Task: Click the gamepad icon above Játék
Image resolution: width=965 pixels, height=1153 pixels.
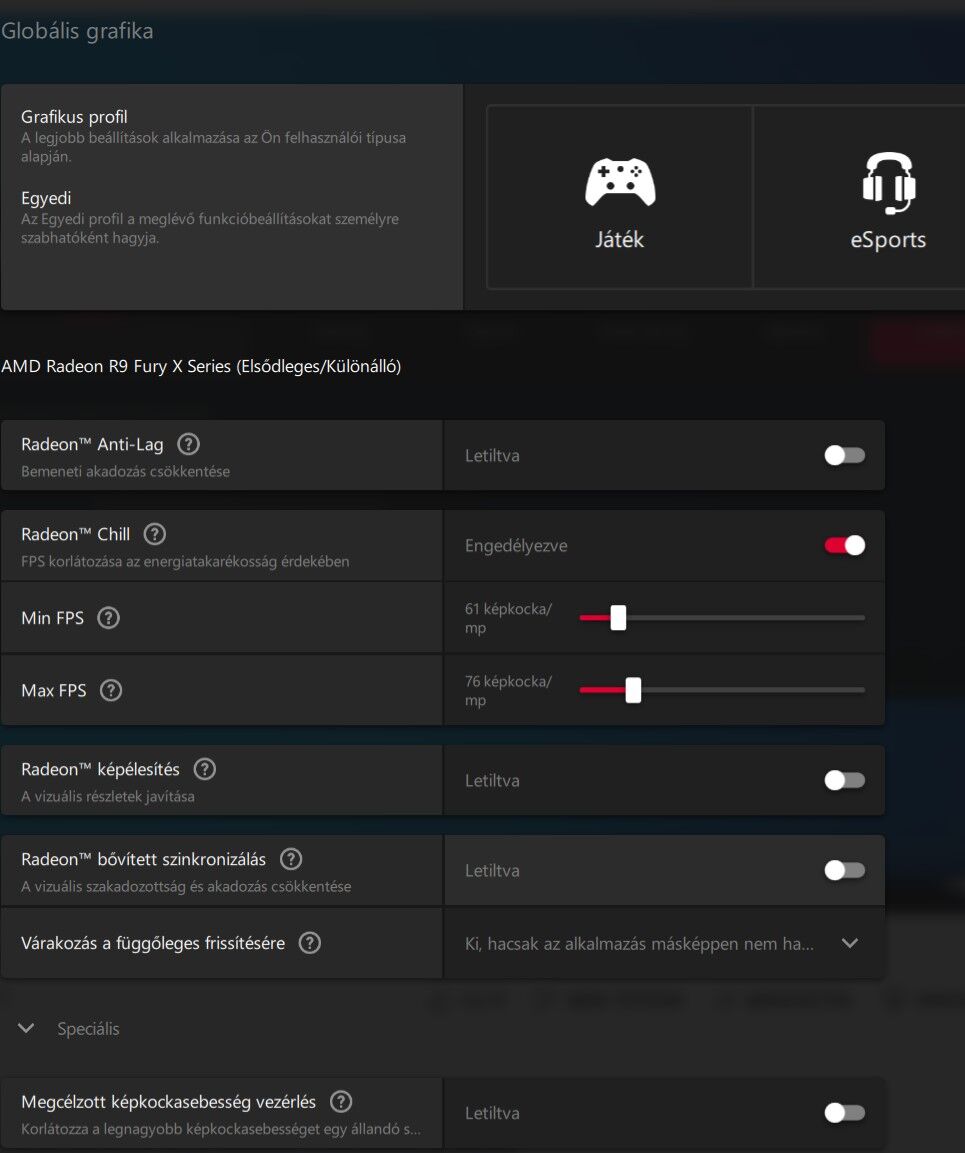Action: [x=620, y=182]
